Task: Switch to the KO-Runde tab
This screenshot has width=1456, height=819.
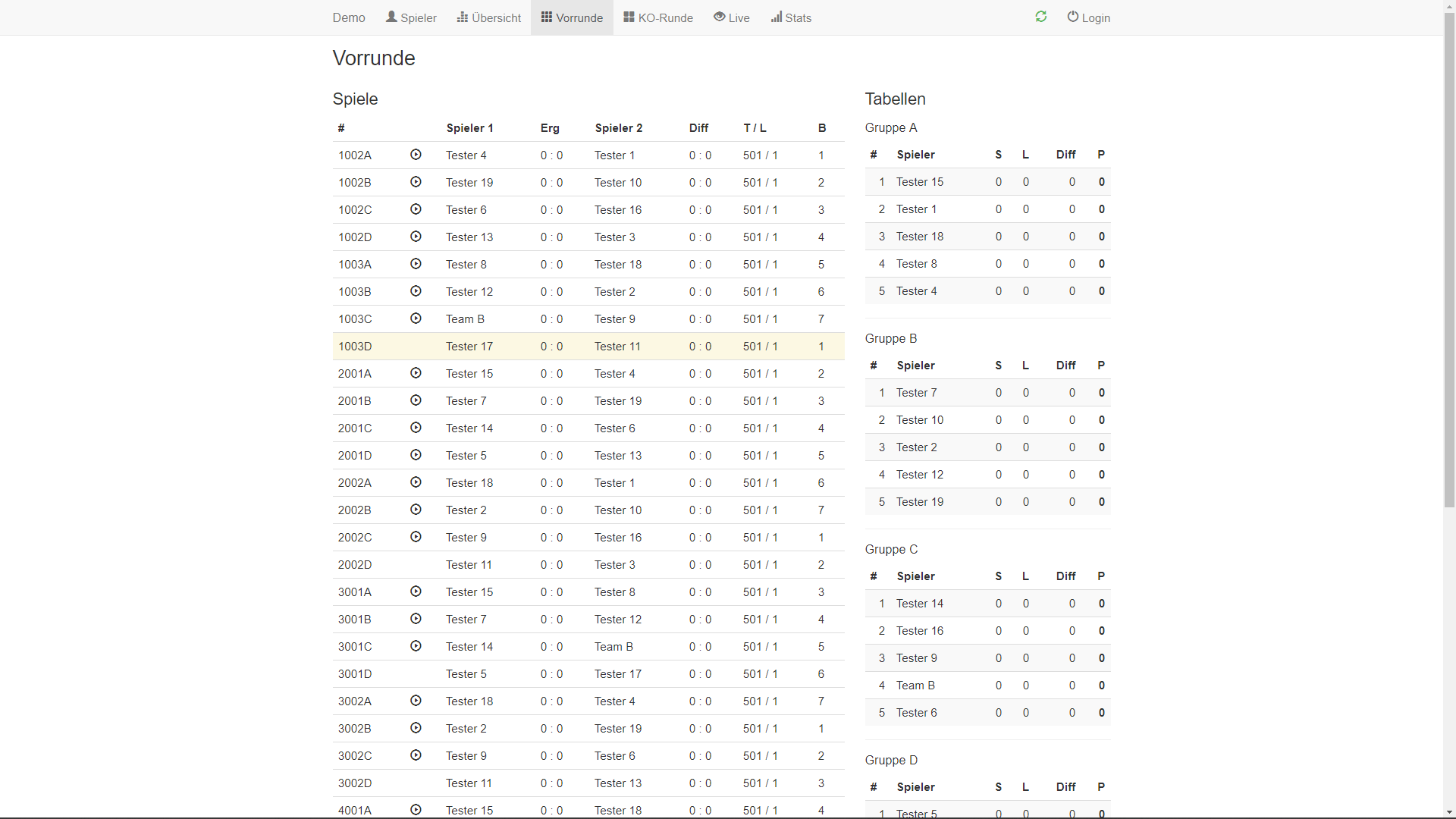Action: tap(658, 17)
